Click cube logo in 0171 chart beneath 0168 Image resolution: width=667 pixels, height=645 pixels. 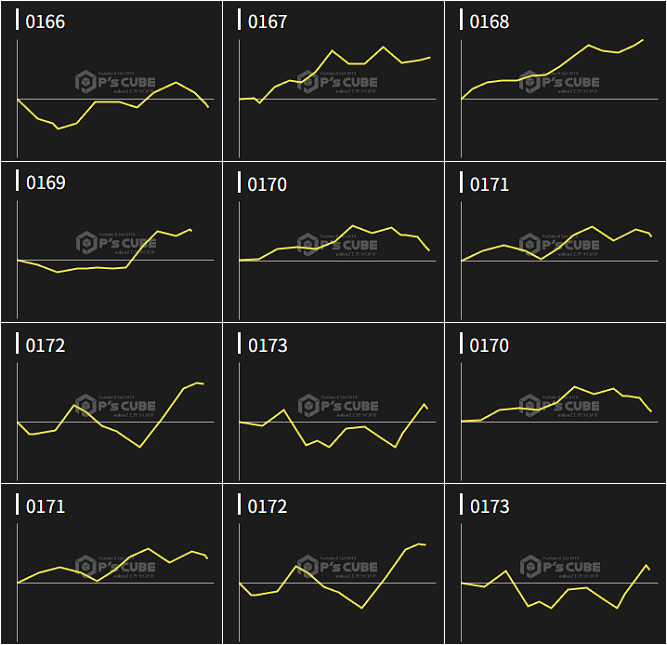click(x=530, y=243)
